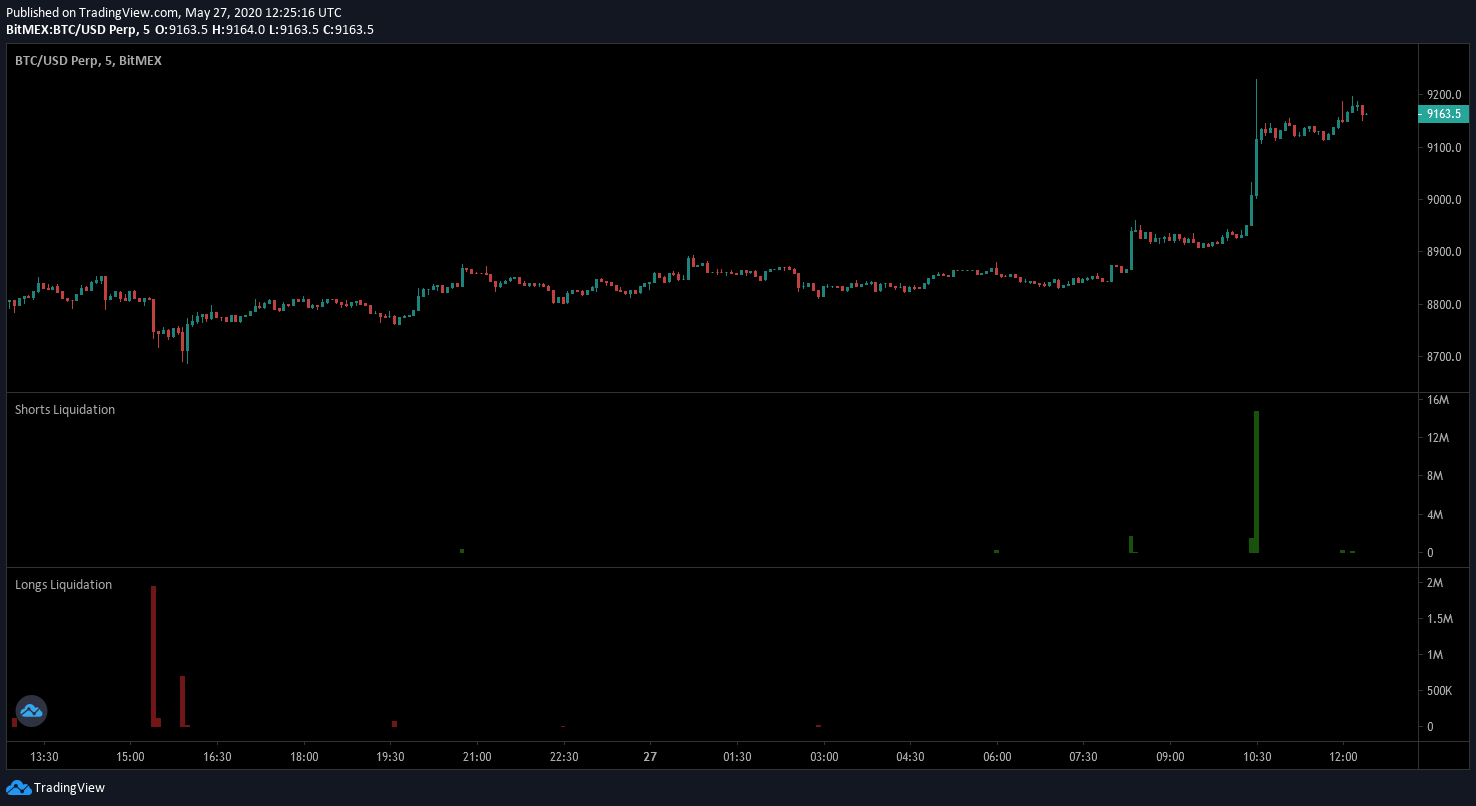Click the 27 date marker on the time axis
Image resolution: width=1476 pixels, height=806 pixels.
(x=650, y=757)
